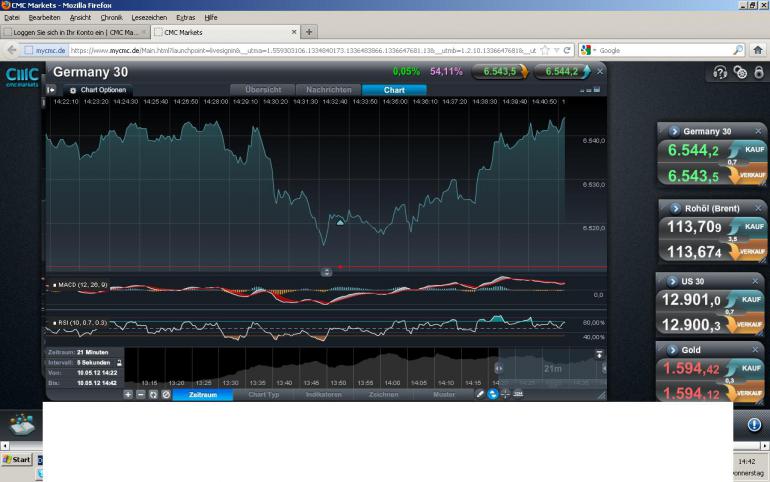The height and width of the screenshot is (482, 770).
Task: Click the zoom in plus icon below chart
Action: point(128,394)
